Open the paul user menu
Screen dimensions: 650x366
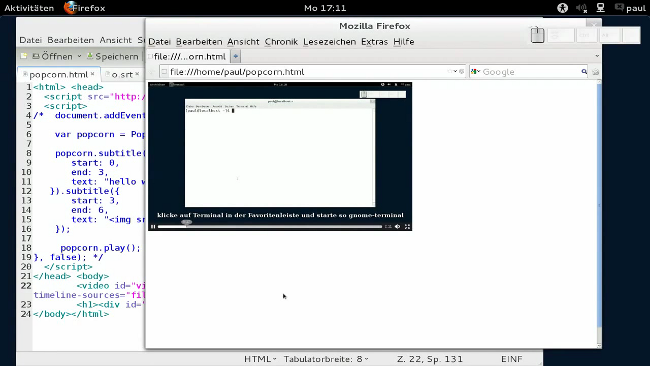631,8
